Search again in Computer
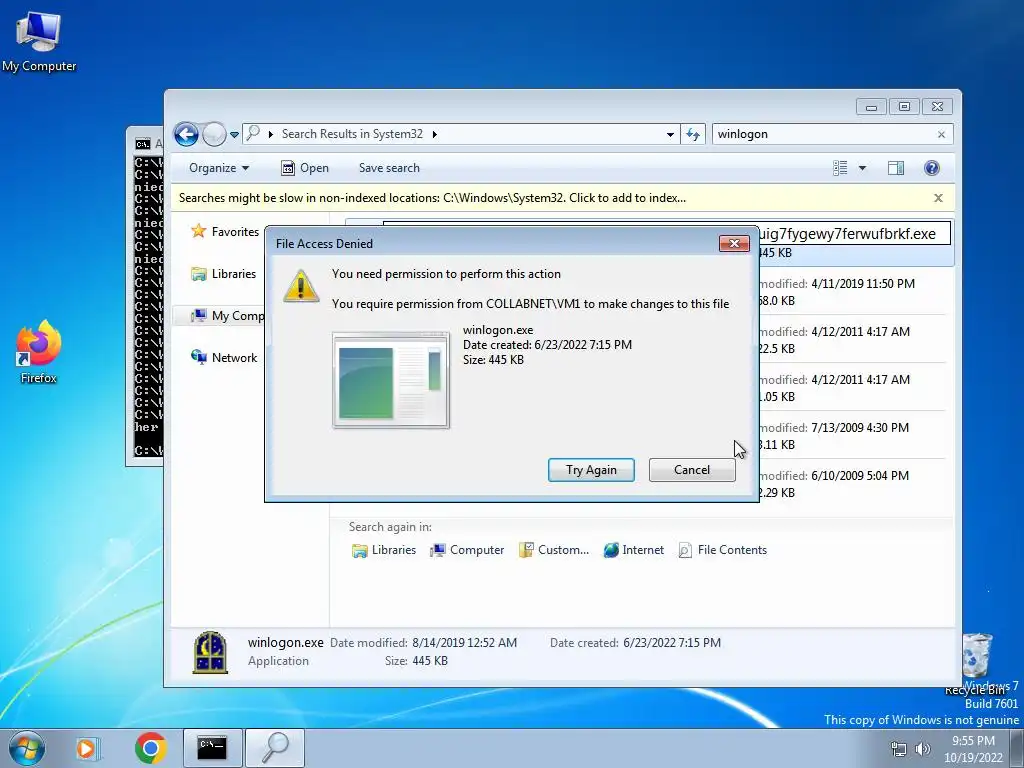Image resolution: width=1024 pixels, height=768 pixels. click(466, 551)
